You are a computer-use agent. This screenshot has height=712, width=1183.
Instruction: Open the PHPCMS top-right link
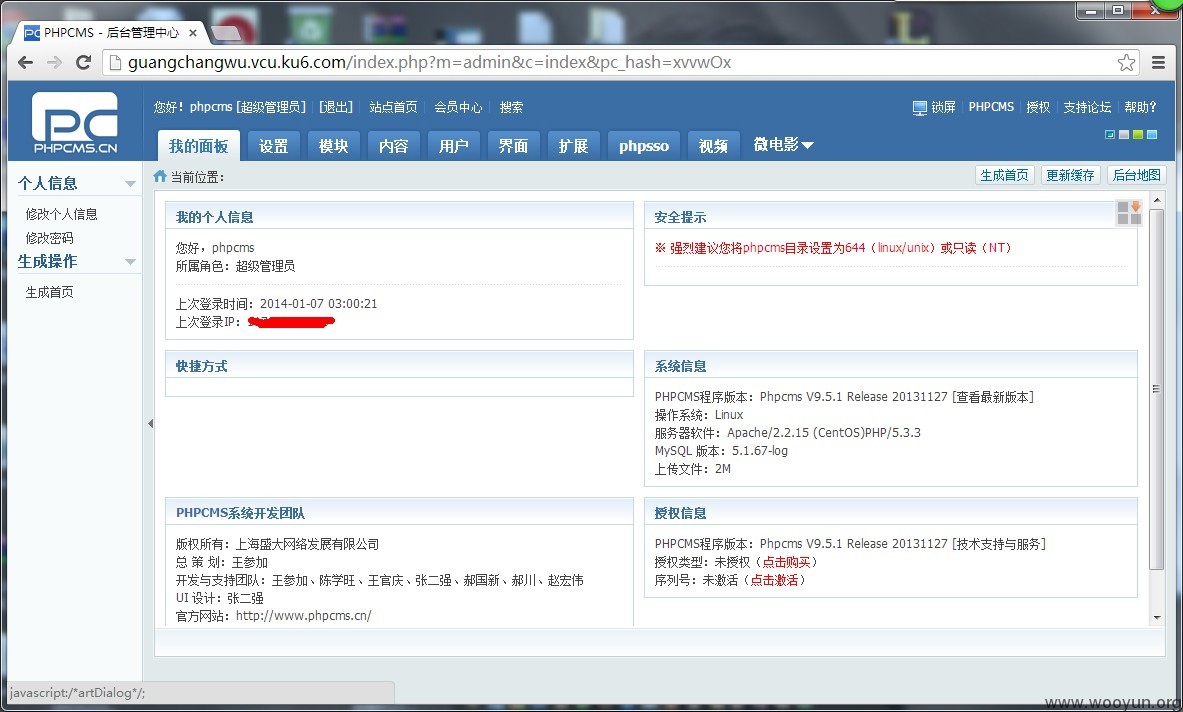(991, 107)
